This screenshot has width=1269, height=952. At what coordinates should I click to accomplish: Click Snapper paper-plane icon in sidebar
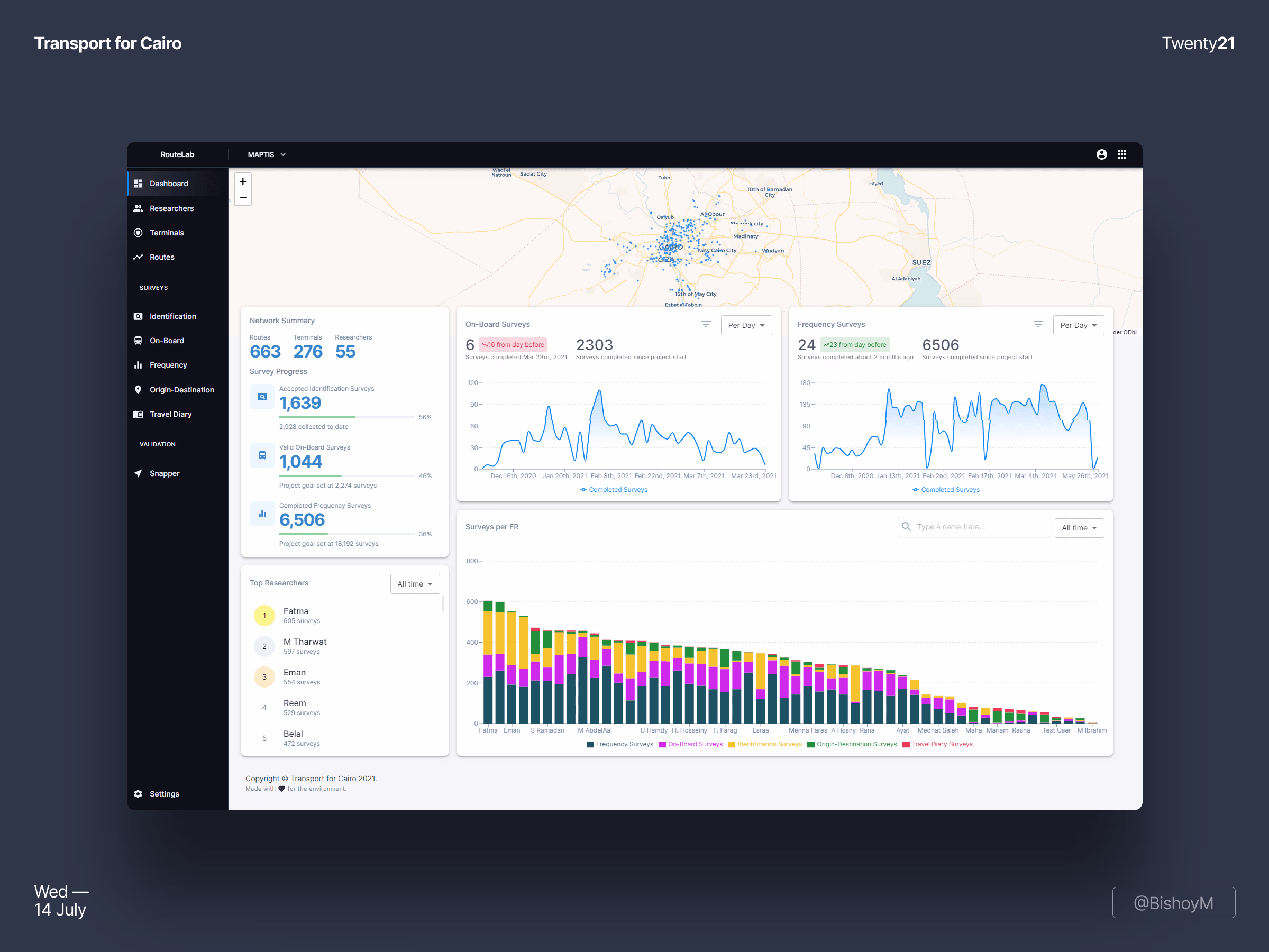coord(138,473)
